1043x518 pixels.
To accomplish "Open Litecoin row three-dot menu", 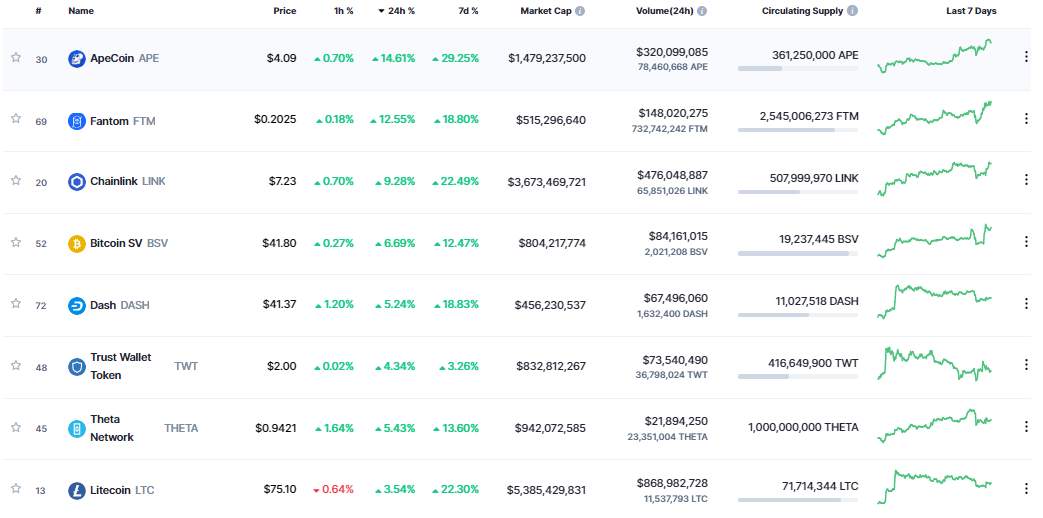I will point(1026,488).
